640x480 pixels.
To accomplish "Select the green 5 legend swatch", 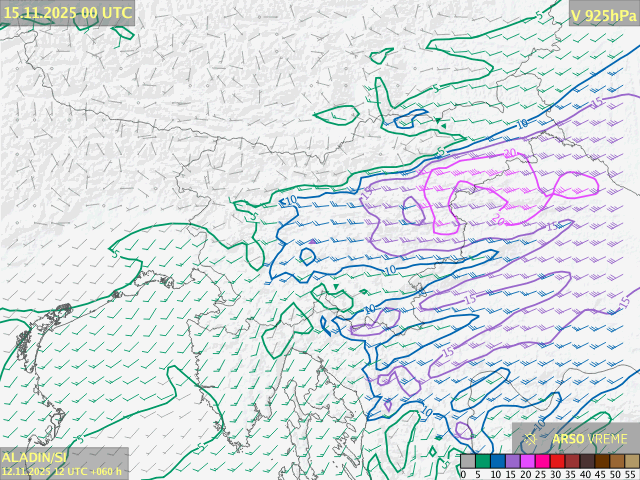I will point(482,461).
